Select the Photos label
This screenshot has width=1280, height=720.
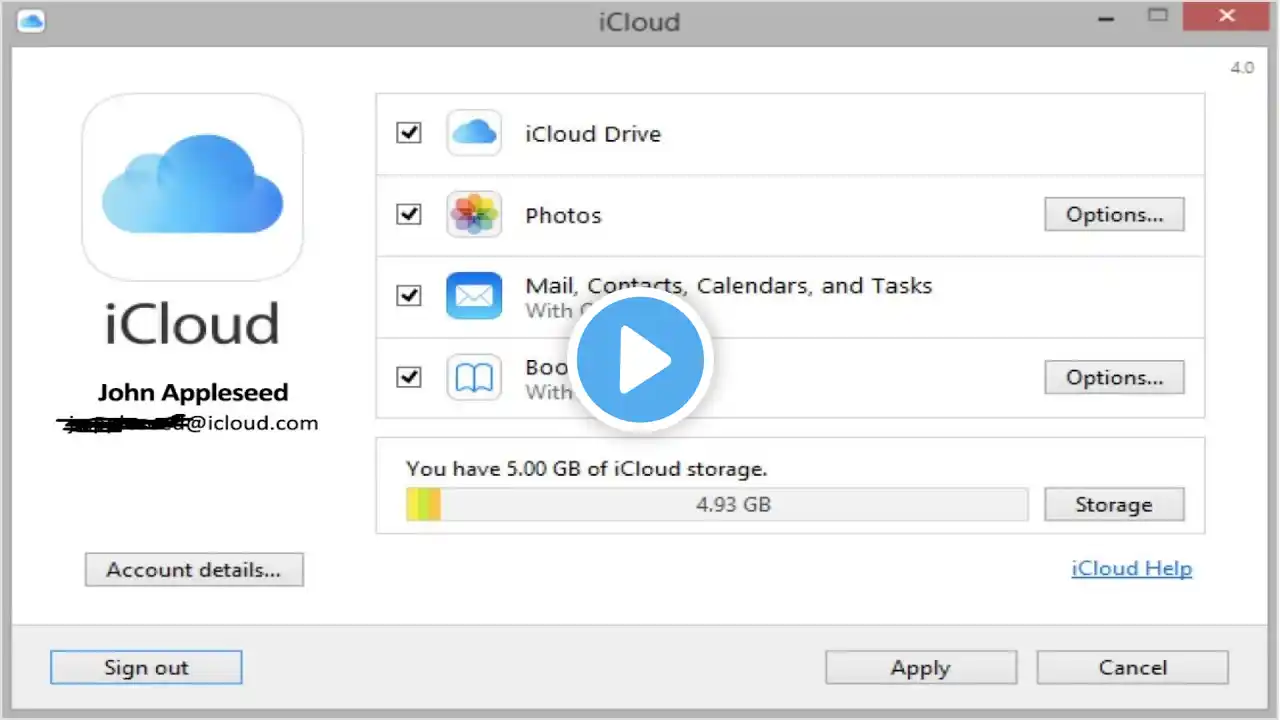click(x=564, y=215)
